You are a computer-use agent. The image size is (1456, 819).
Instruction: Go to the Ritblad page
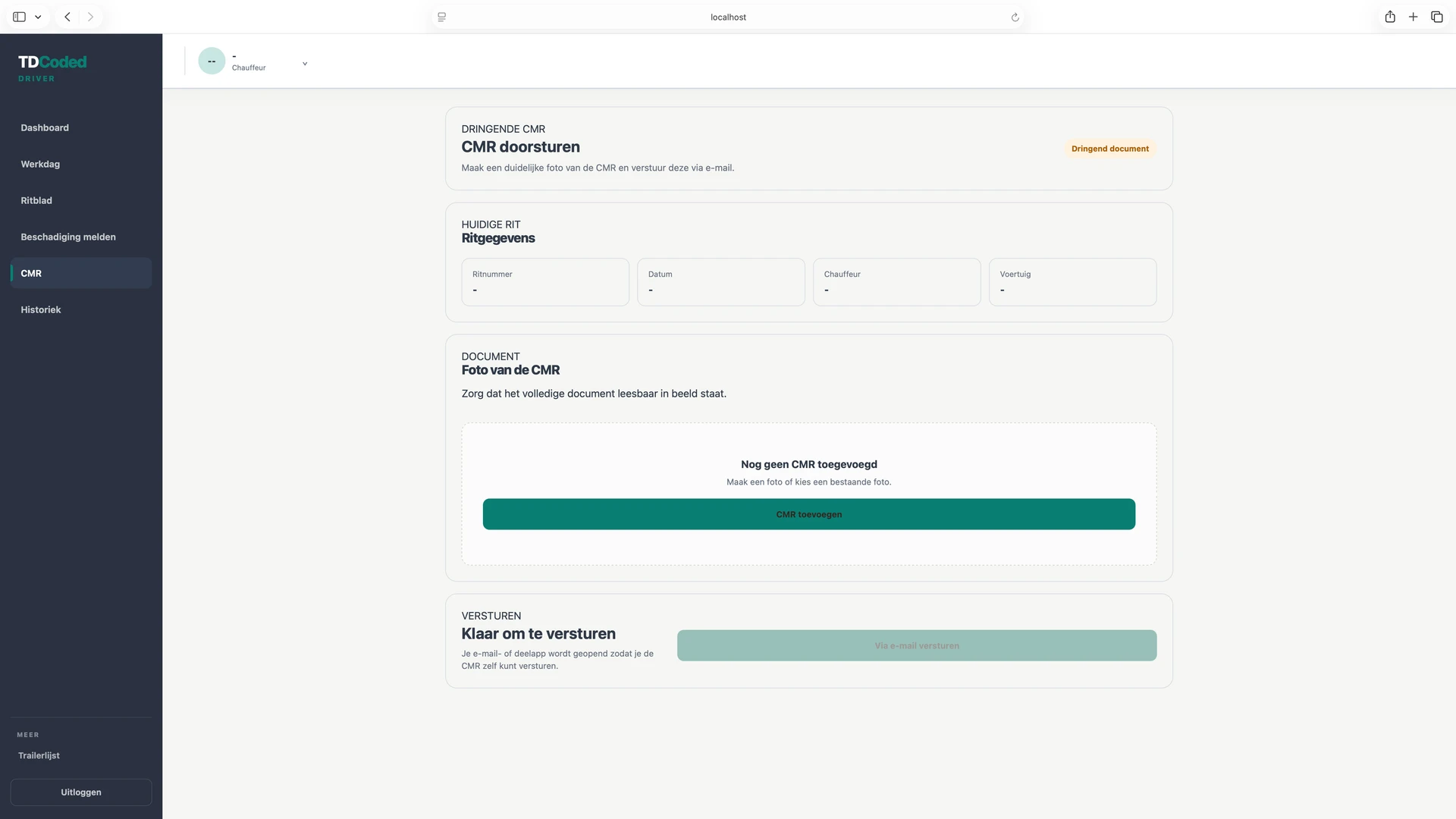(x=81, y=200)
